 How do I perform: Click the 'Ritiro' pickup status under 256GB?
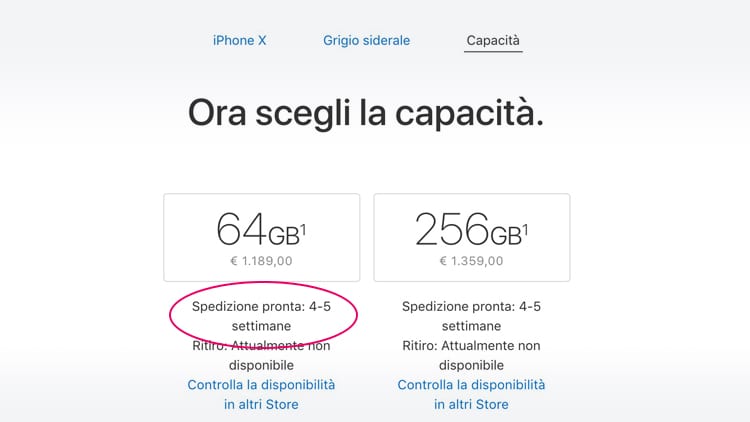point(471,355)
